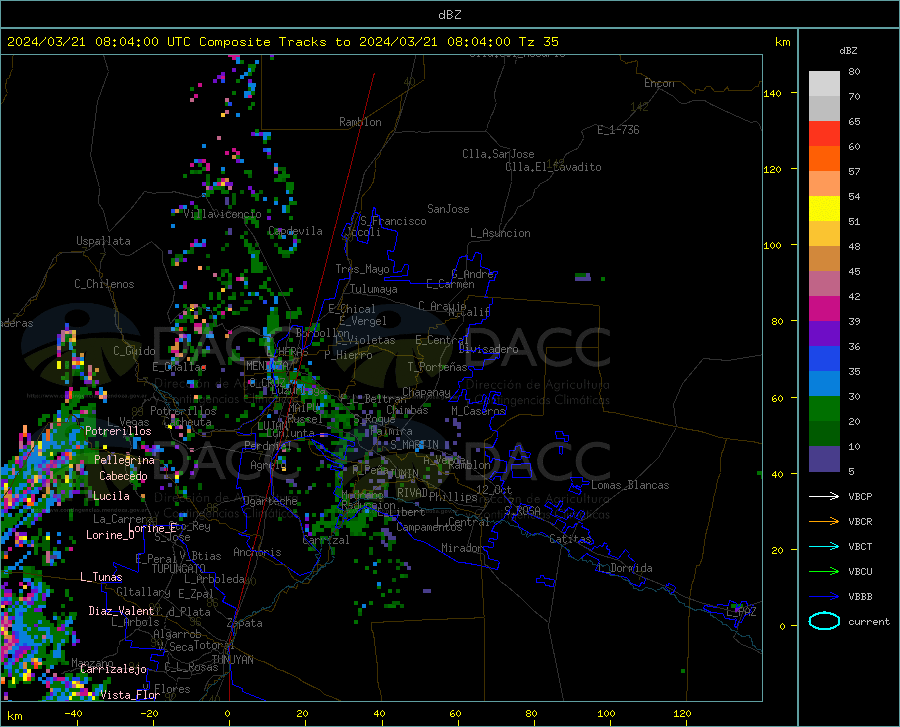Screen dimensions: 900x727
Task: Click the white VBCP arrow legend icon
Action: [x=824, y=496]
